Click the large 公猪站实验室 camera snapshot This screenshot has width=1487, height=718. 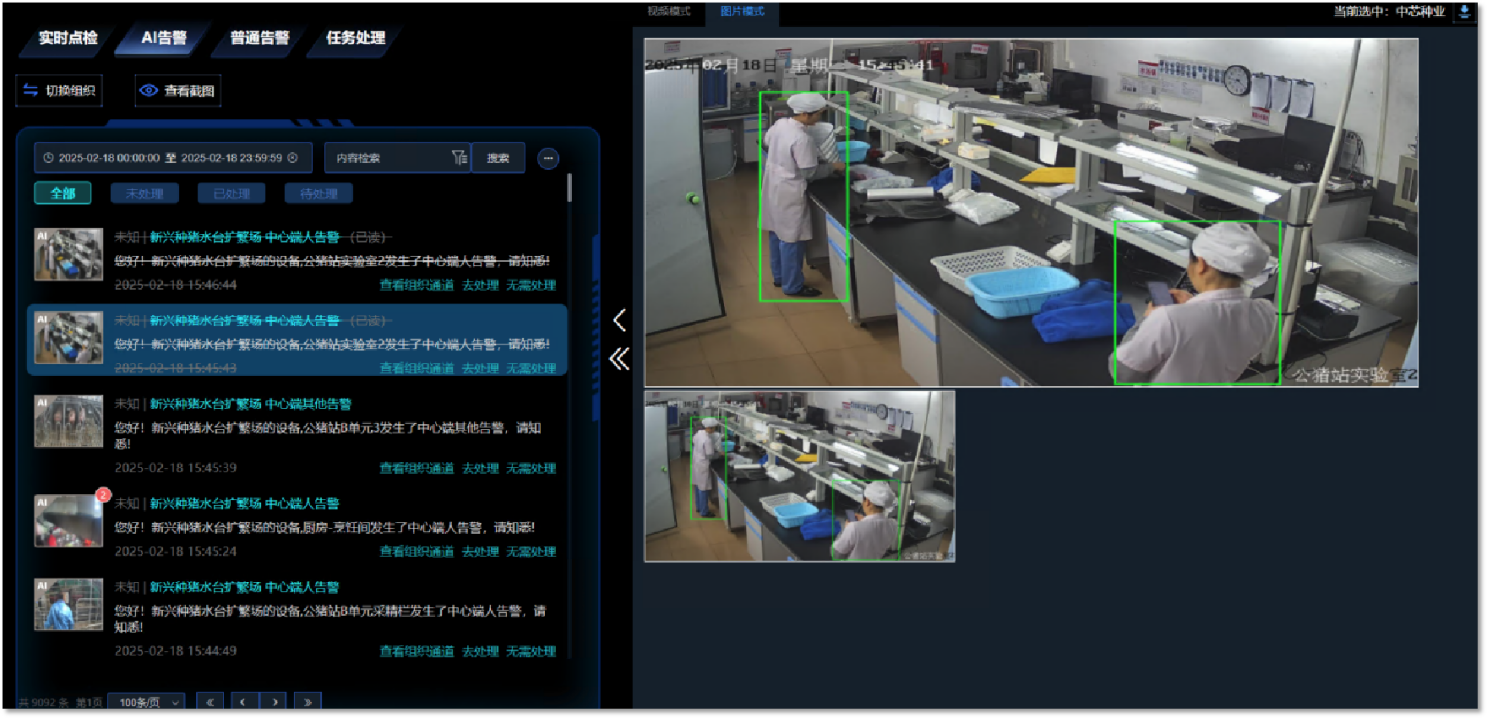coord(1031,212)
